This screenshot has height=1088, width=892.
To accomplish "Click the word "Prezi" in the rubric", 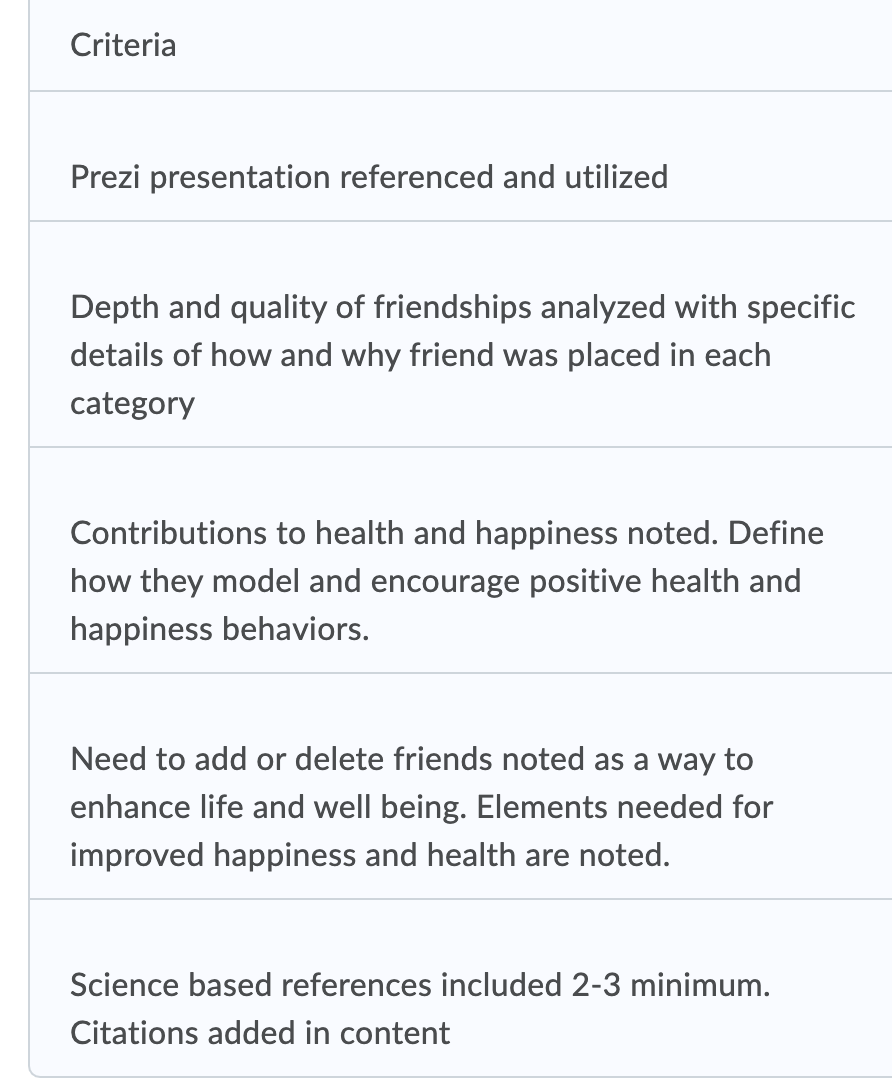I will point(106,177).
